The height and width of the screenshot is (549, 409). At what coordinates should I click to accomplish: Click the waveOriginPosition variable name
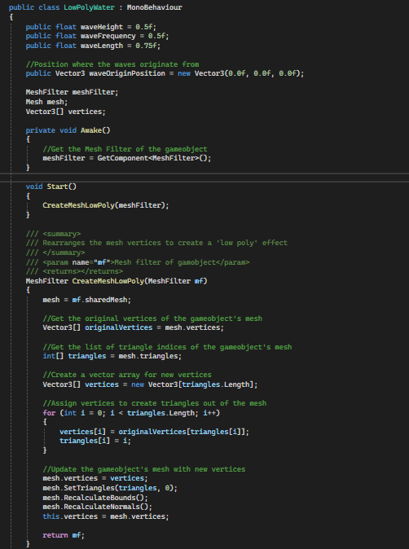tap(127, 74)
